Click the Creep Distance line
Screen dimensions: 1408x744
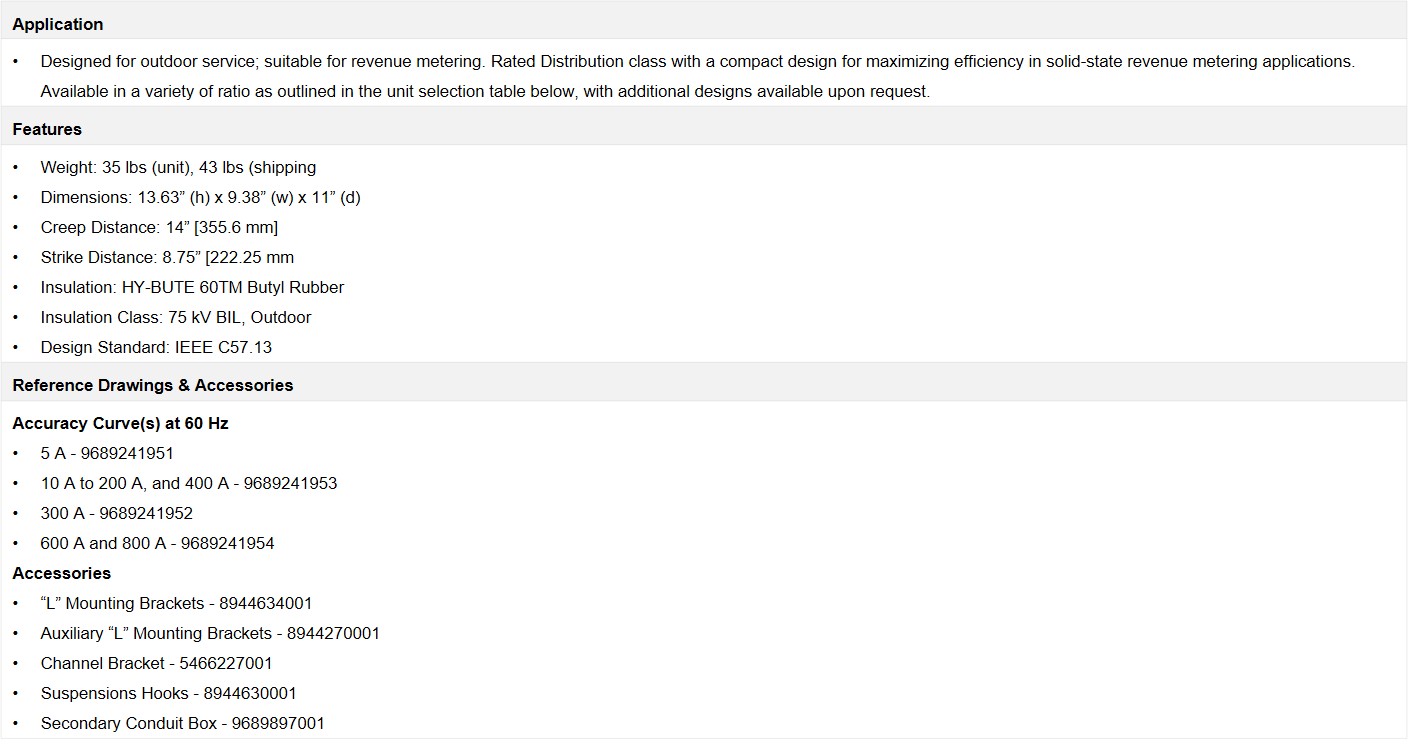coord(159,227)
